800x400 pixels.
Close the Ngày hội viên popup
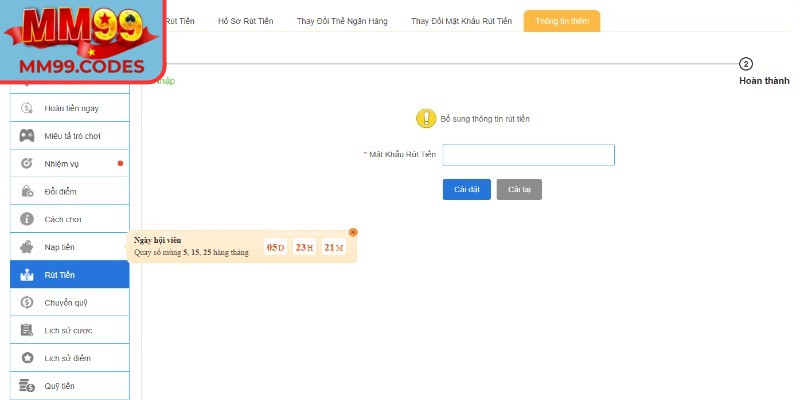[353, 232]
